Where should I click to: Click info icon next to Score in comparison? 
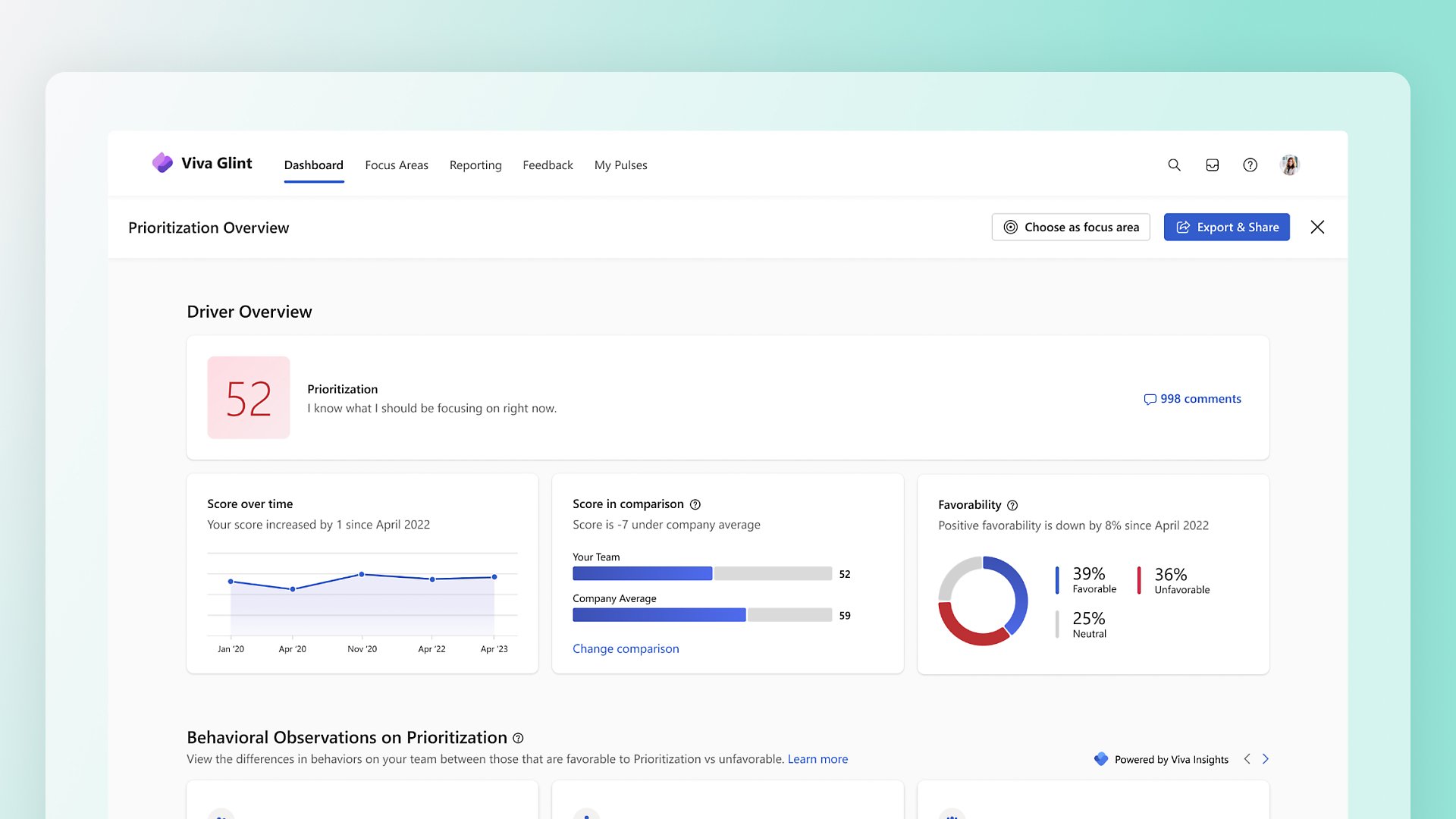click(695, 504)
